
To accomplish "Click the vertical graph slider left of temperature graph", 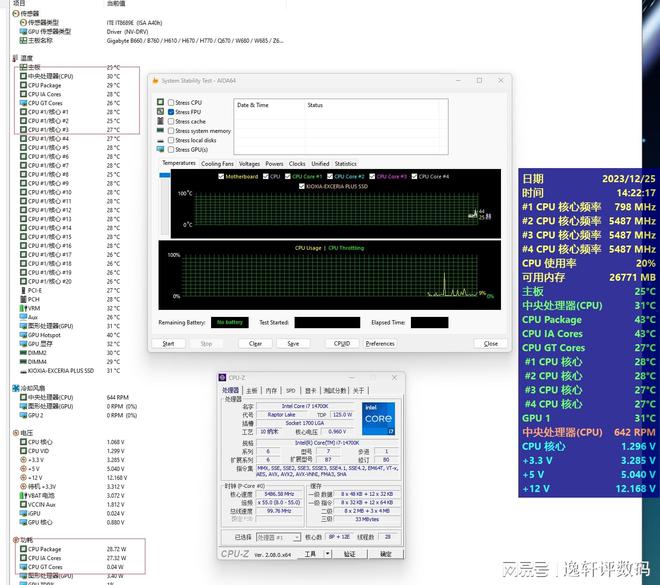I will coord(165,204).
